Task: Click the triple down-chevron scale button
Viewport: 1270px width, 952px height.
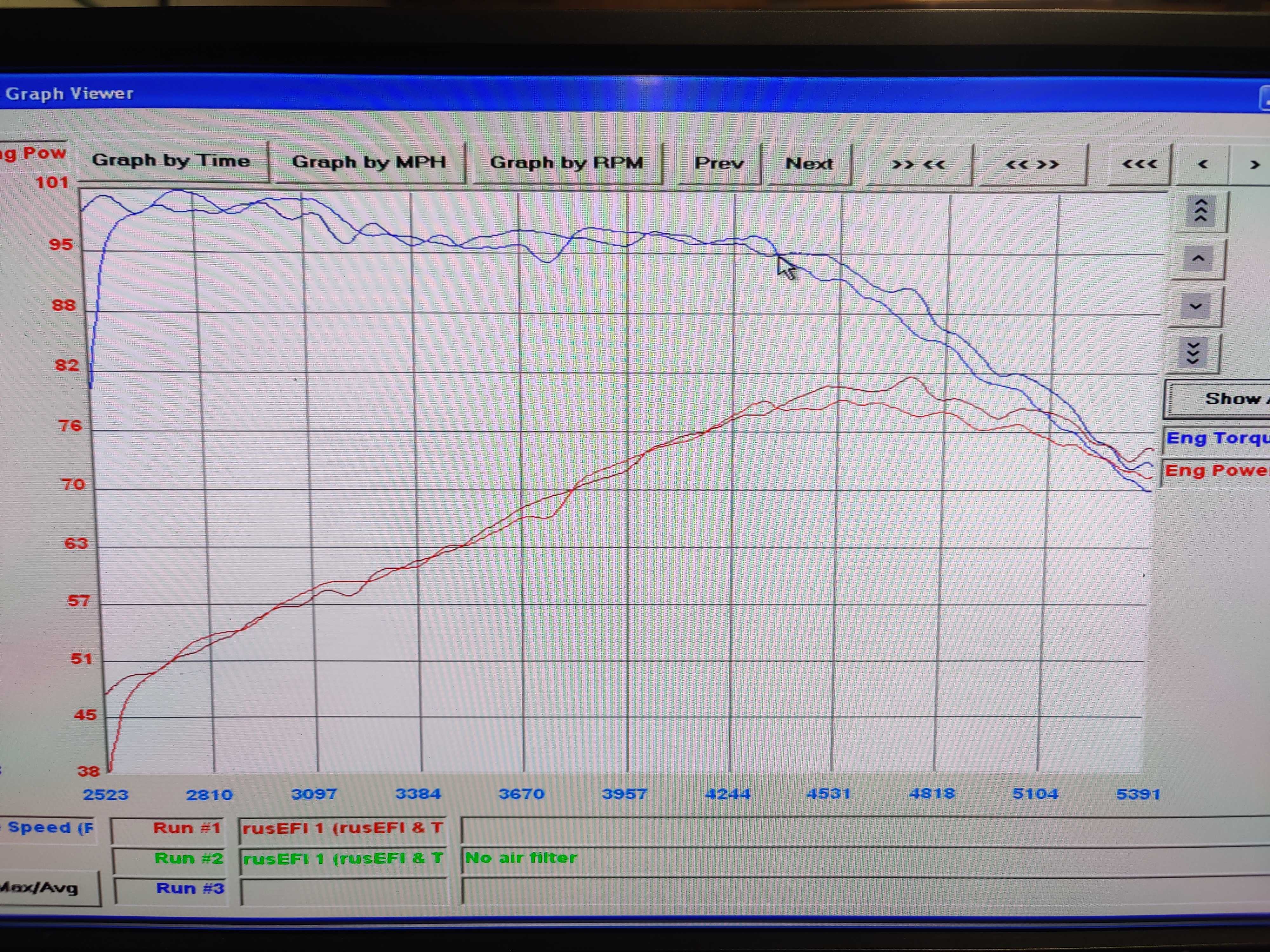Action: [1193, 354]
